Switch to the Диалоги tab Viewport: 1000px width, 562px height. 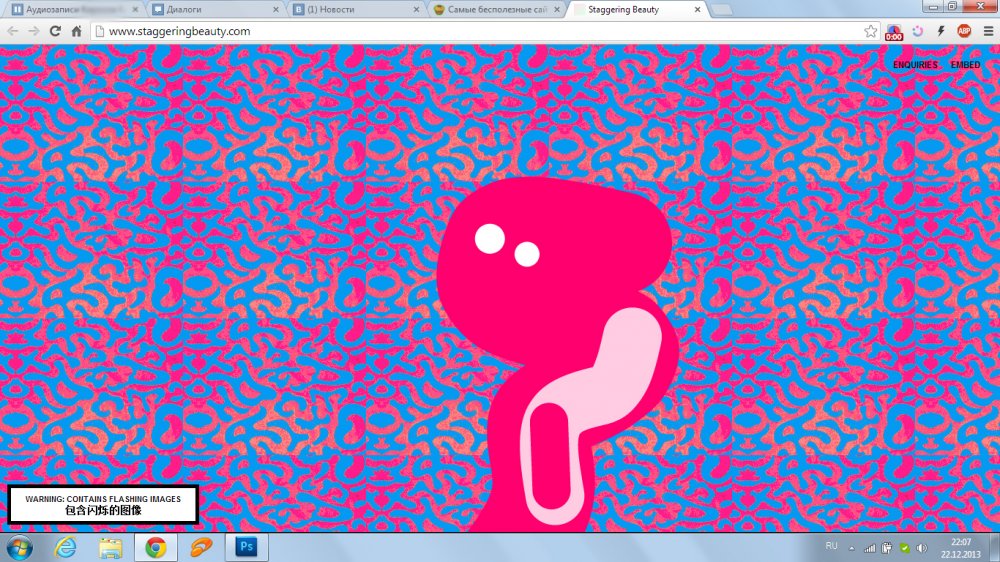tap(210, 9)
